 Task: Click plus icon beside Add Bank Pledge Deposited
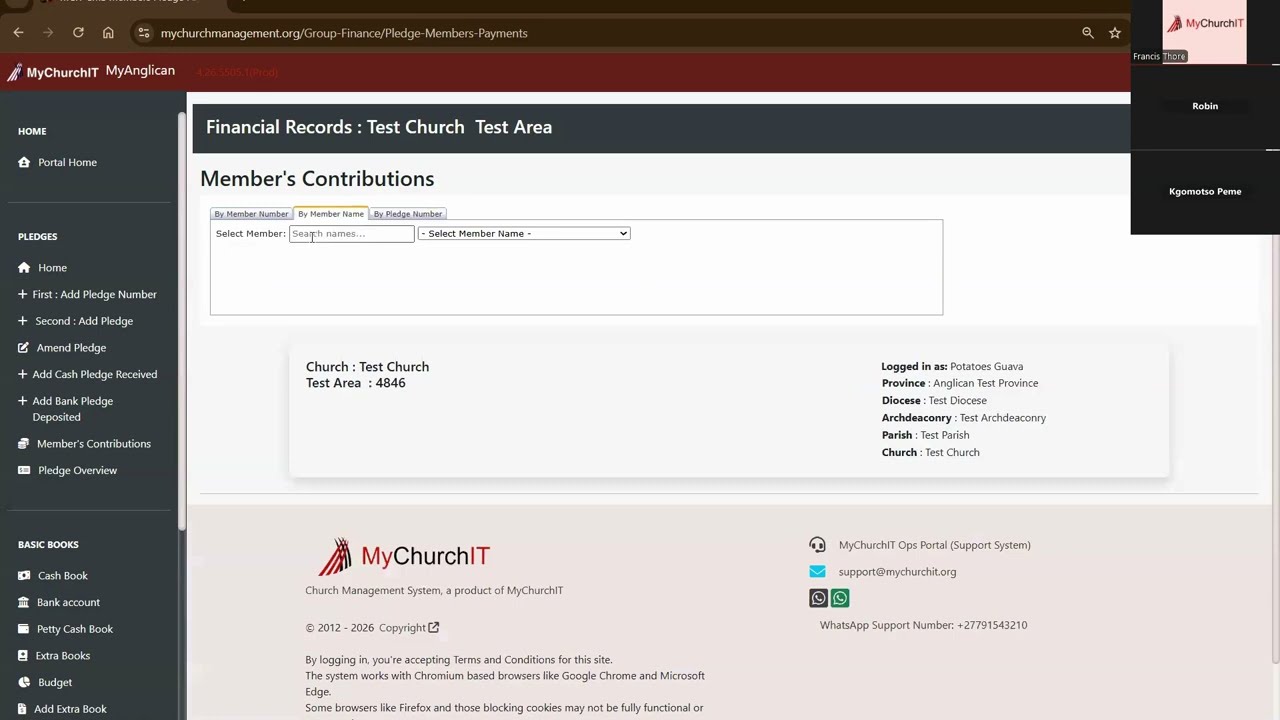coord(23,401)
